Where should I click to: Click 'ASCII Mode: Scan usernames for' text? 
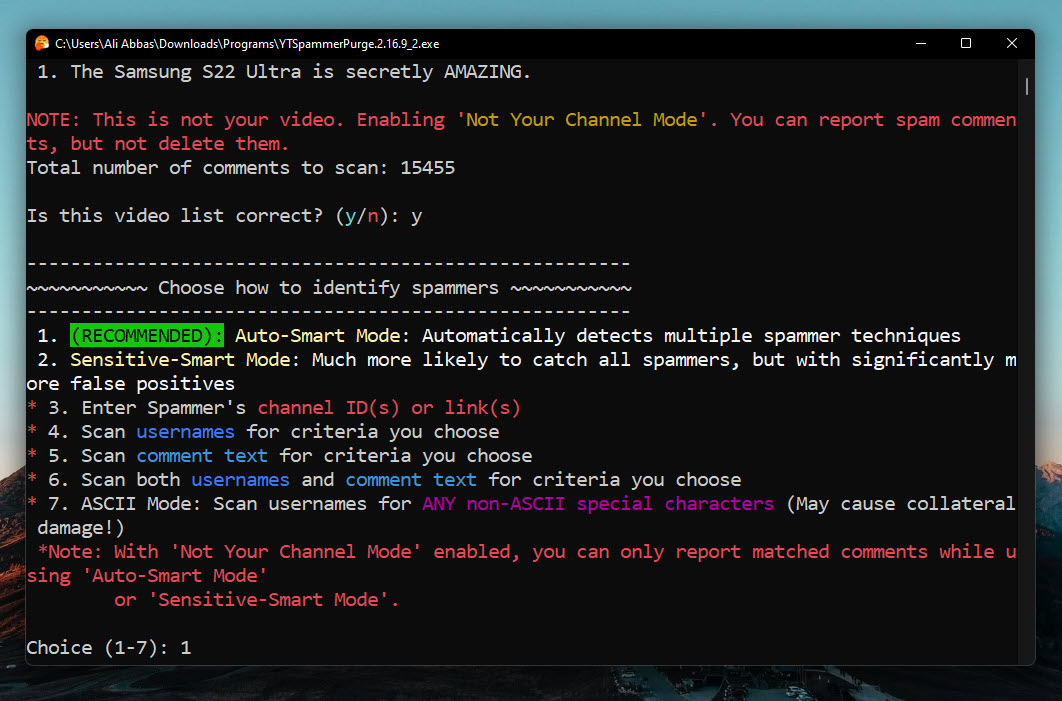tap(247, 504)
